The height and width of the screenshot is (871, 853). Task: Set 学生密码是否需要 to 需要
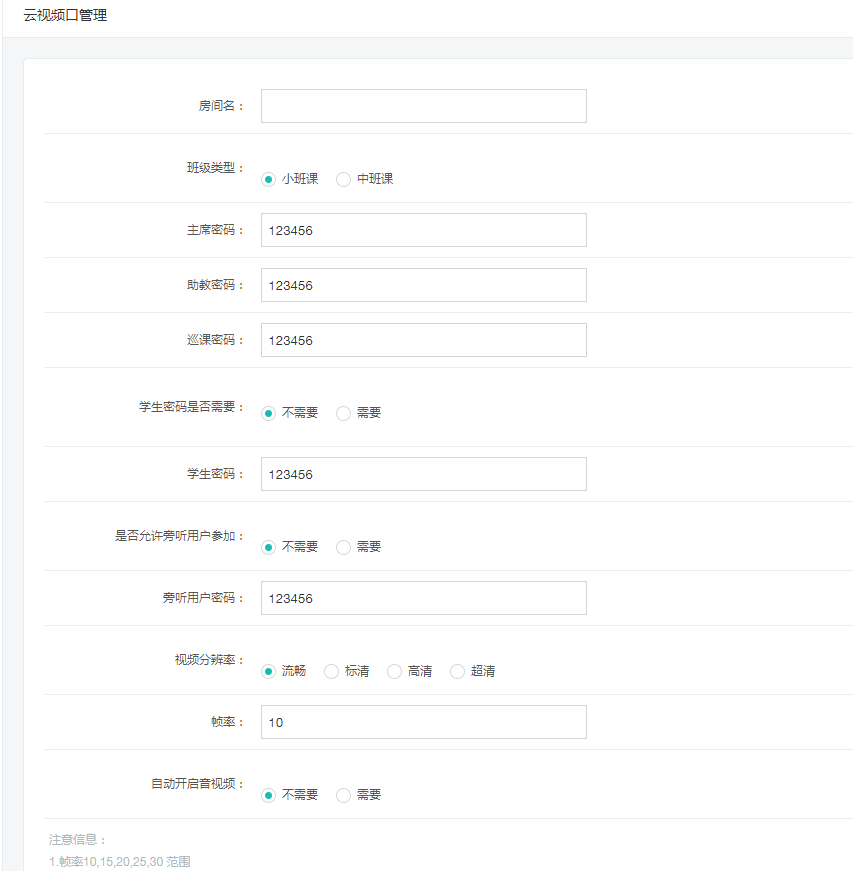coord(344,413)
